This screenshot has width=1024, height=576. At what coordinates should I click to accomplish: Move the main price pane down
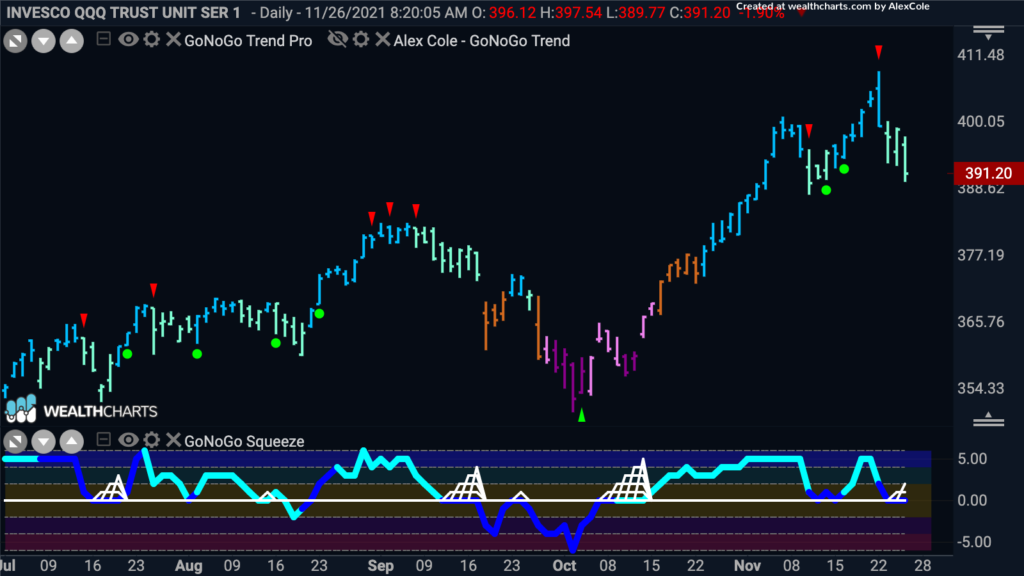pos(44,41)
